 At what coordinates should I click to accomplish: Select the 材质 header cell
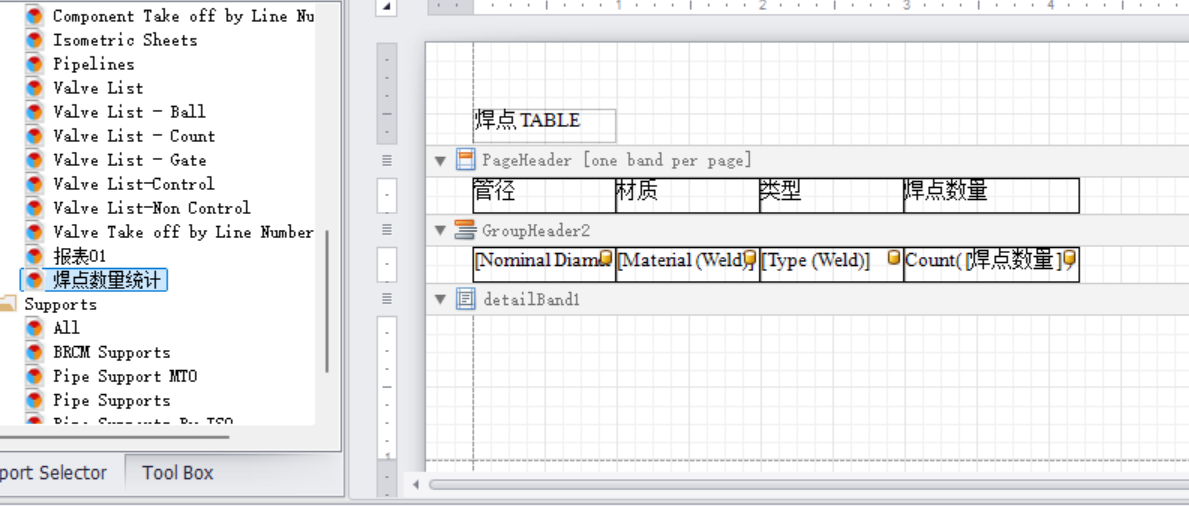(687, 196)
